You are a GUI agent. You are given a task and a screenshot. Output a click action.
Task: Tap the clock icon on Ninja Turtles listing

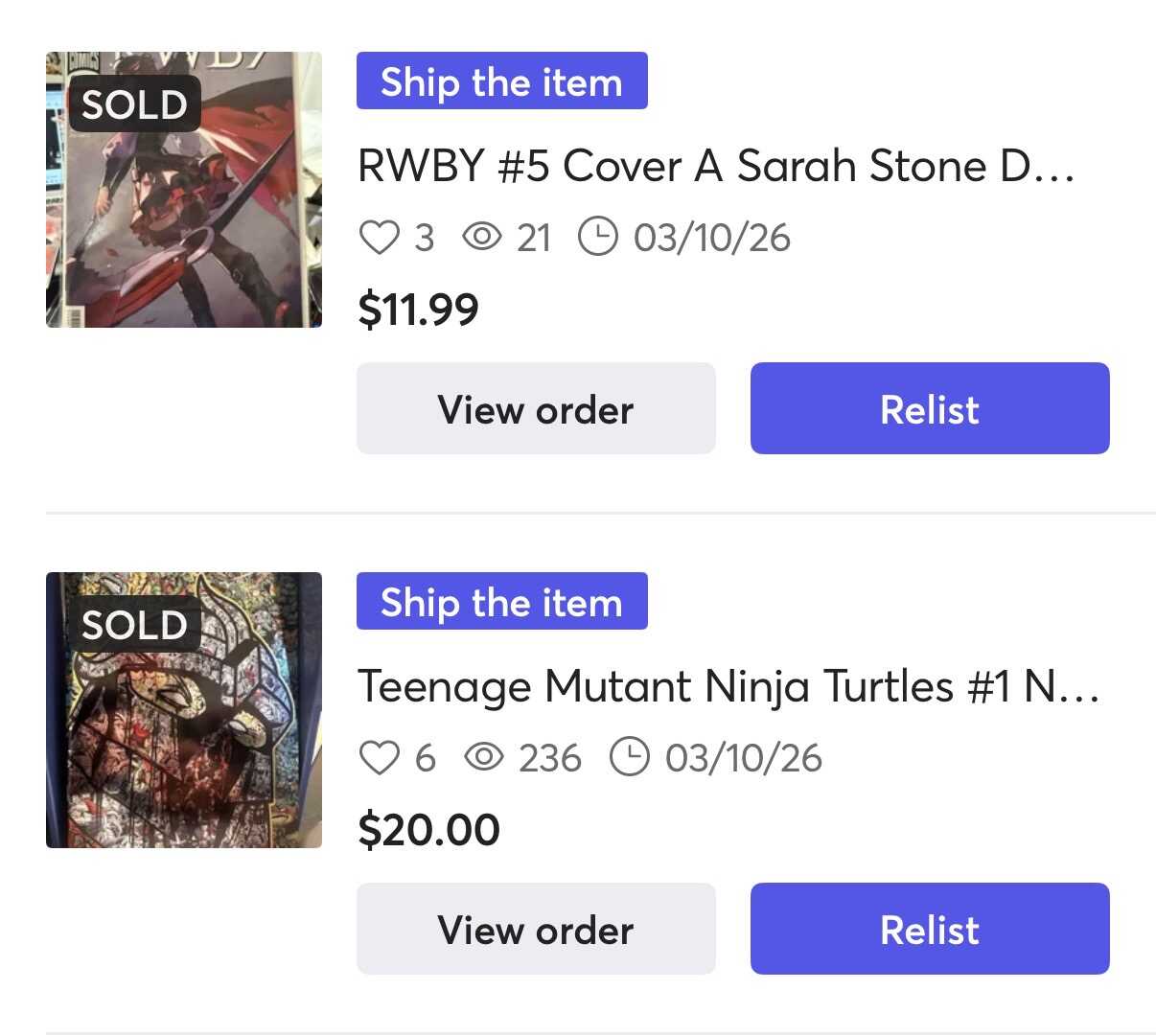click(x=630, y=757)
